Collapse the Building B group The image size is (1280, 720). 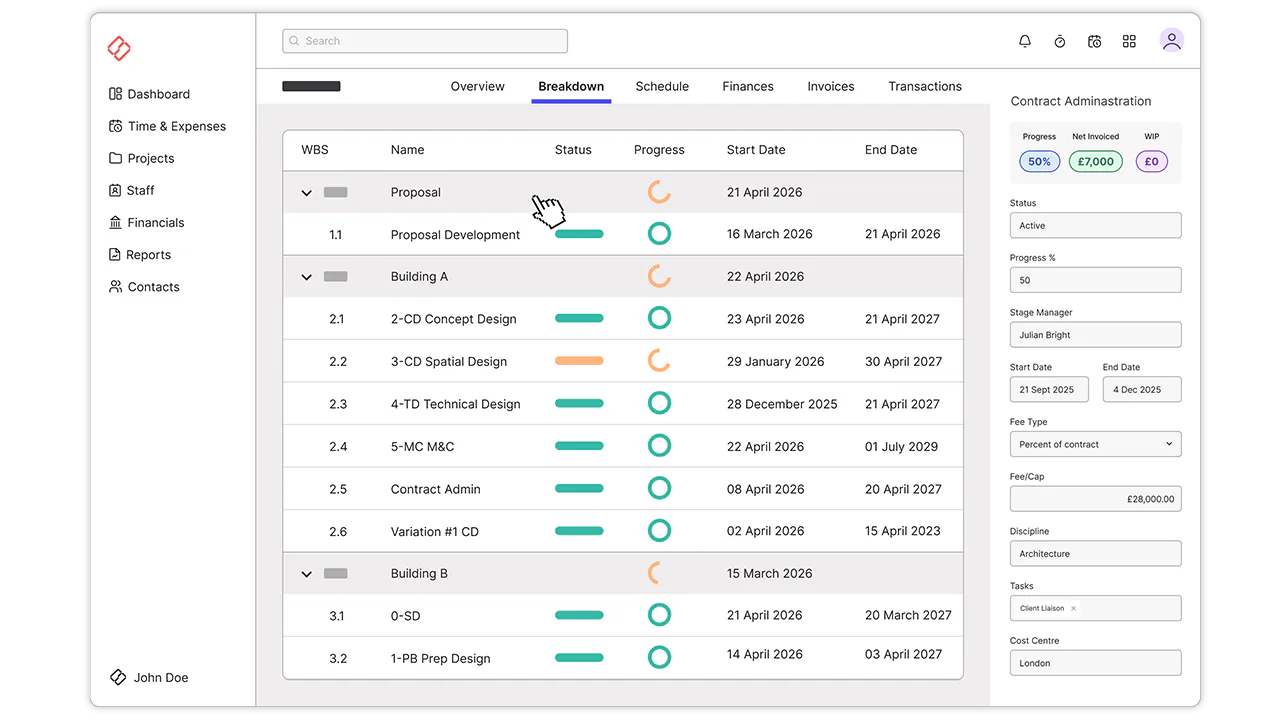tap(307, 574)
